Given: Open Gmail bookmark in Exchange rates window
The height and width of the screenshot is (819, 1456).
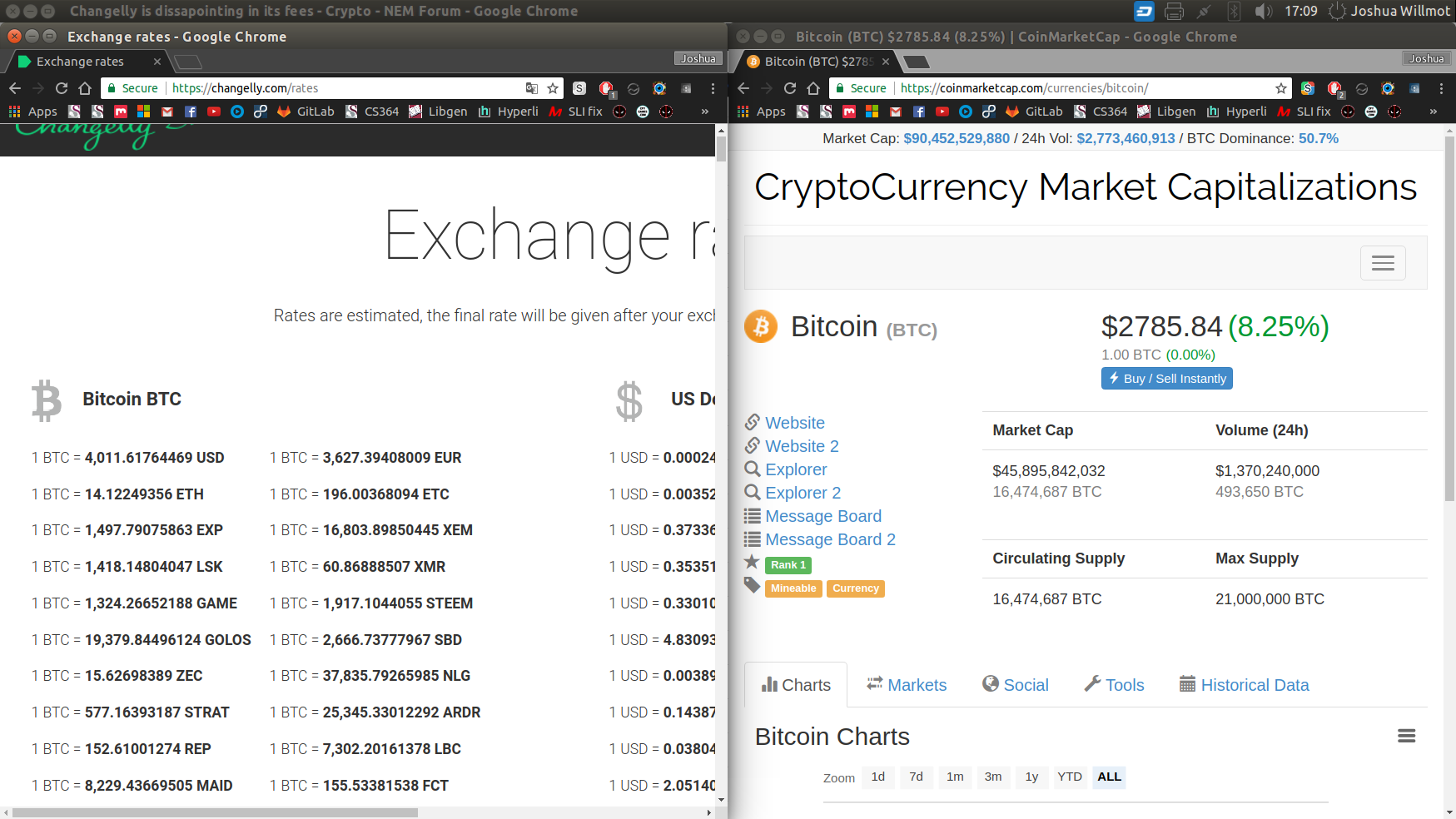Looking at the screenshot, I should point(167,112).
